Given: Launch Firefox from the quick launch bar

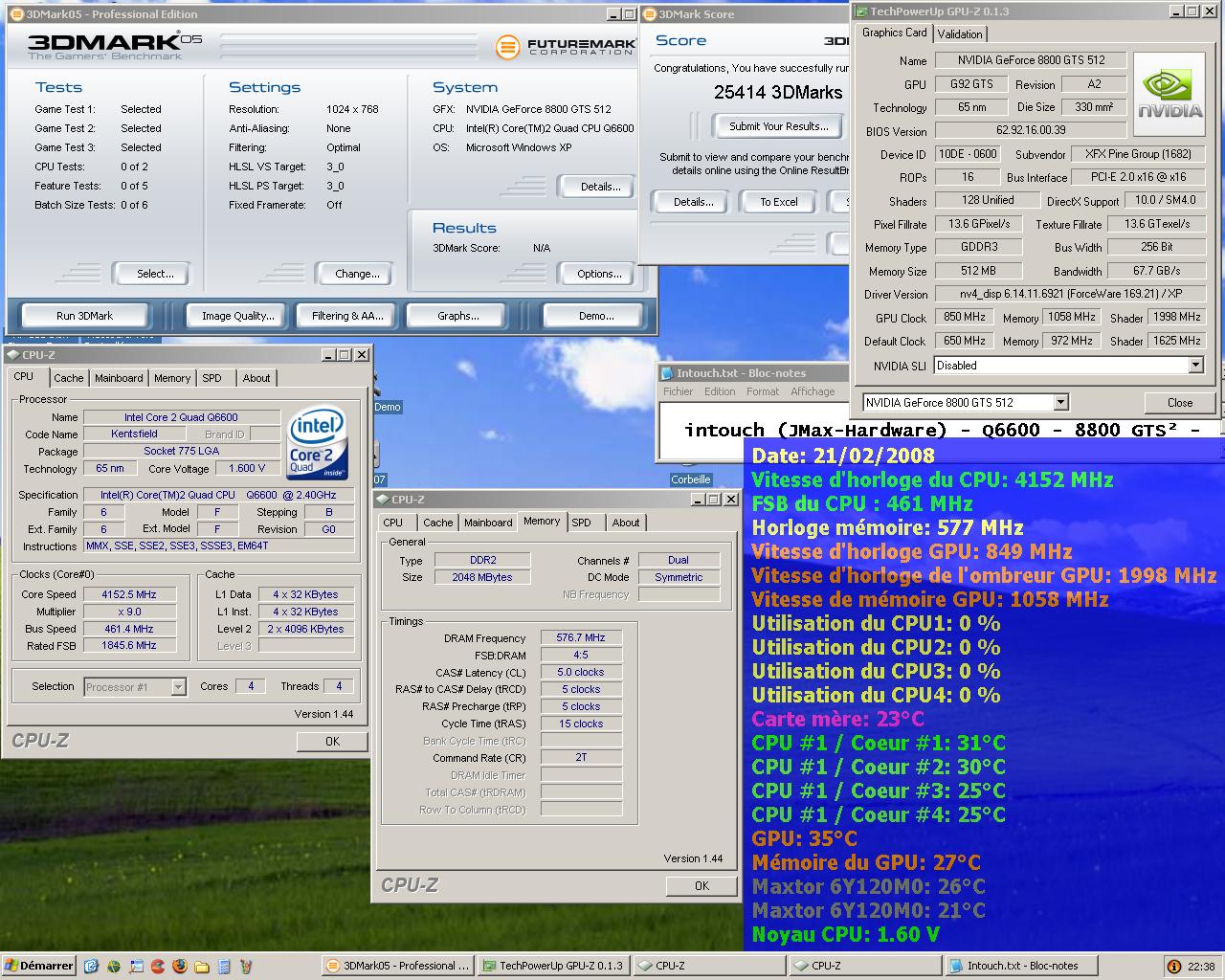Looking at the screenshot, I should [x=180, y=967].
